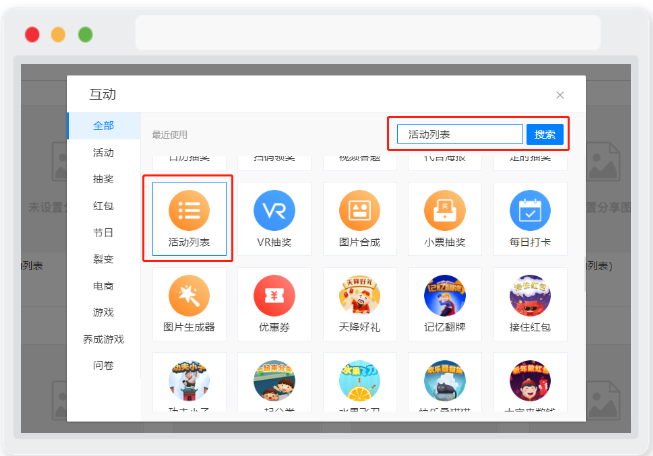The image size is (653, 456).
Task: Open the 图片生成器 image generator icon
Action: click(x=189, y=296)
